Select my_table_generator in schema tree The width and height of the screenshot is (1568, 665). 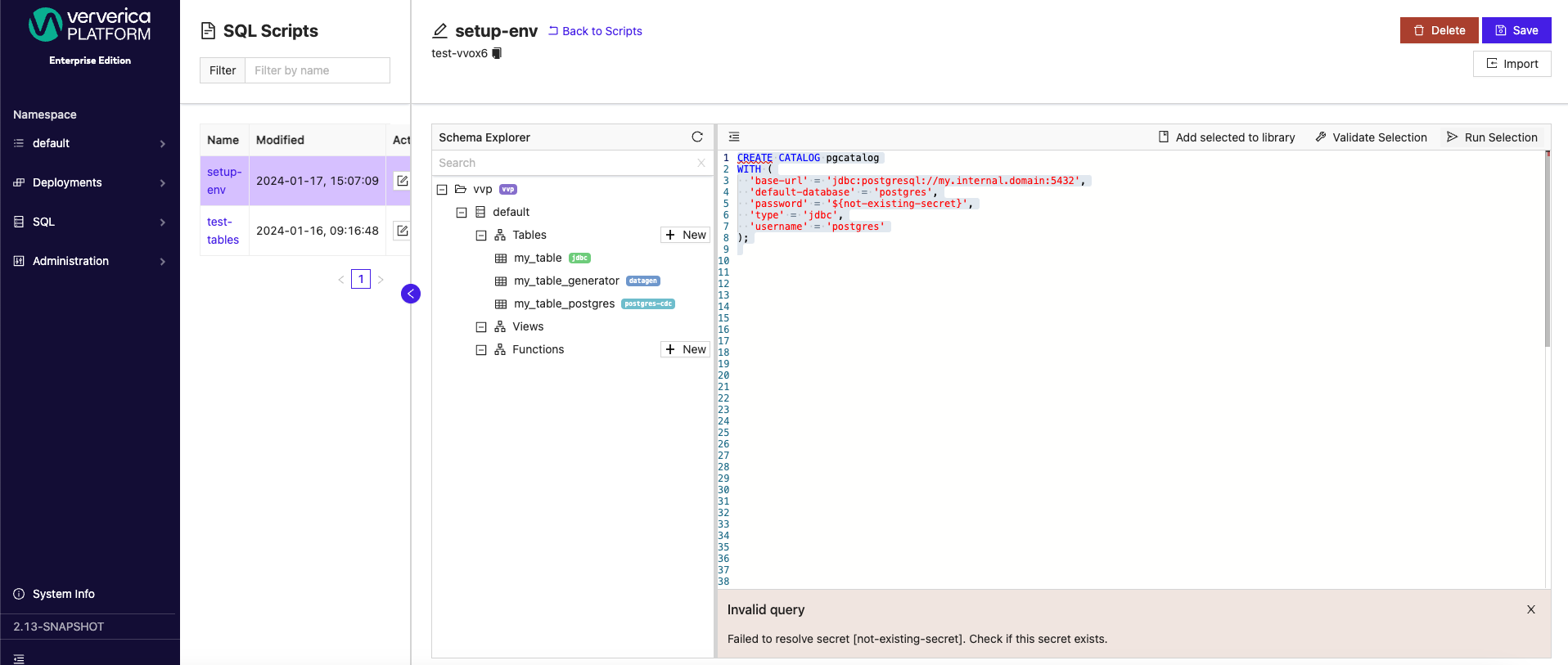pyautogui.click(x=566, y=281)
